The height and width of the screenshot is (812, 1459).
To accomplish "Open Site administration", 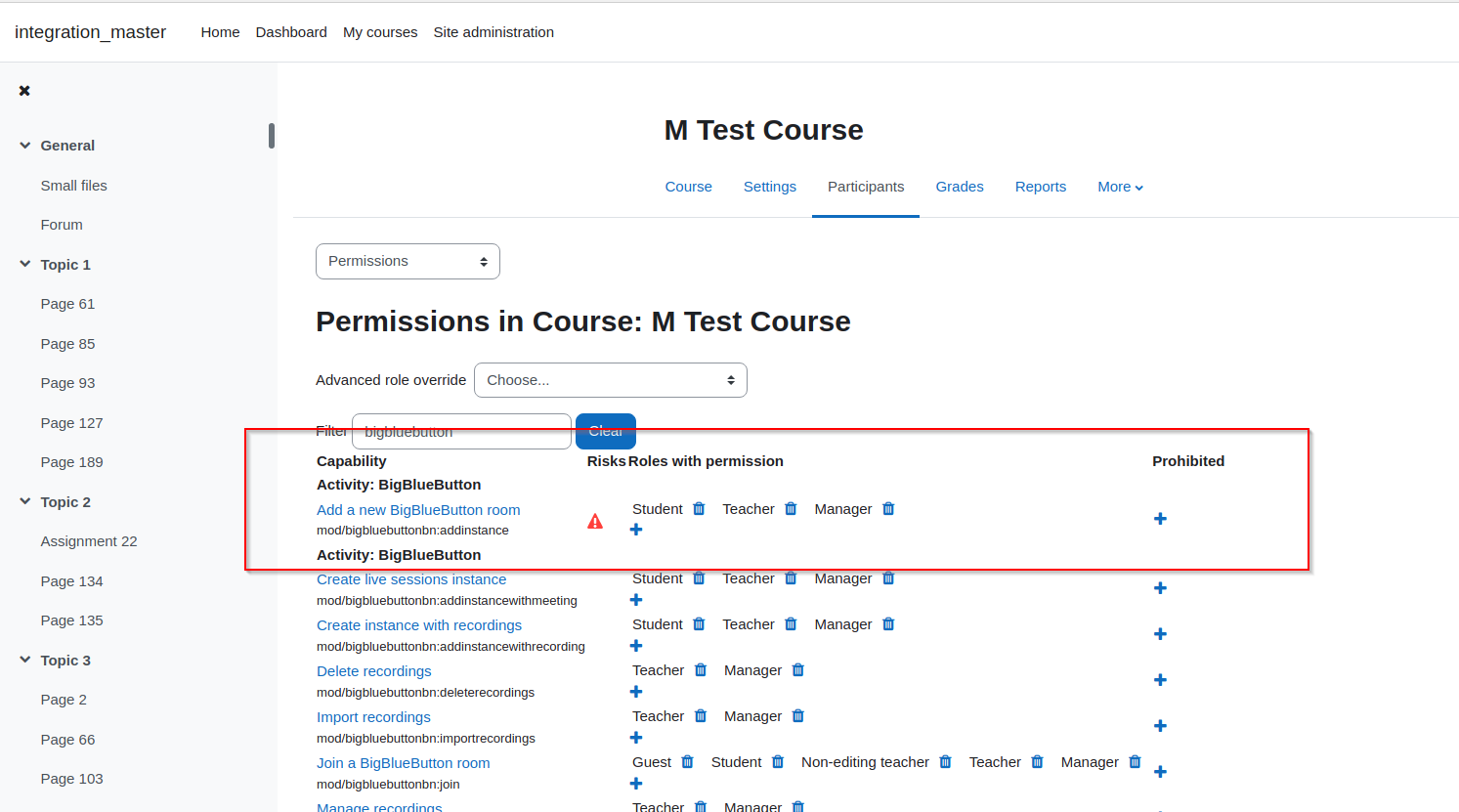I will tap(493, 32).
